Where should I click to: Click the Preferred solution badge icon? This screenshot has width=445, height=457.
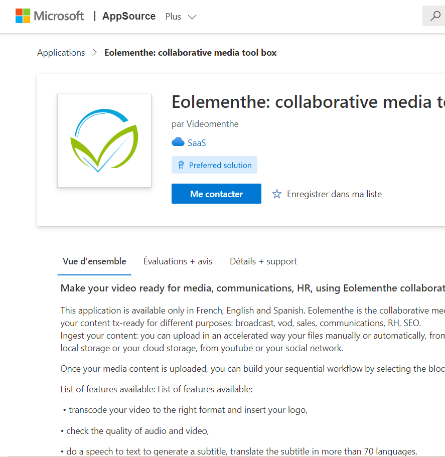(181, 165)
